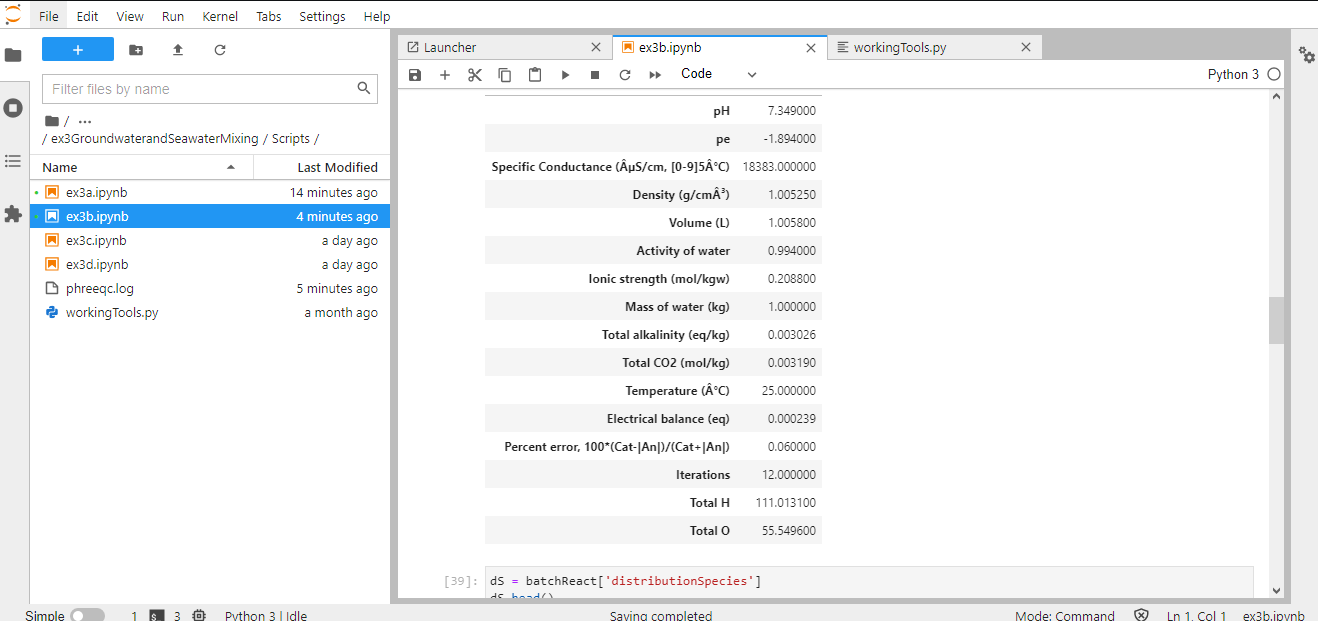Select ex3a.ipynb in file list
The width and height of the screenshot is (1318, 621).
click(210, 192)
